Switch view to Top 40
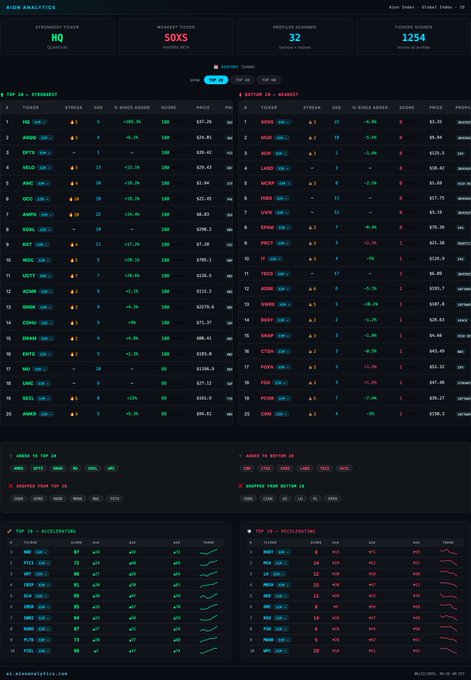 [x=242, y=80]
